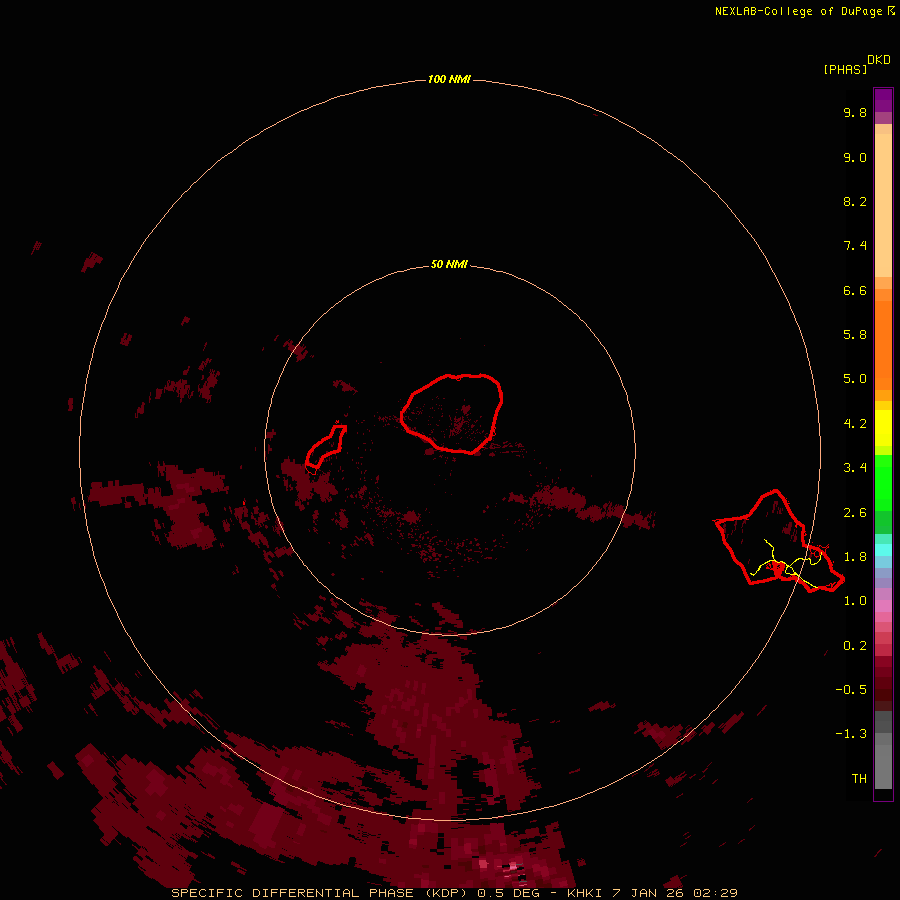Click the DKD unit label above the color scale

point(879,60)
